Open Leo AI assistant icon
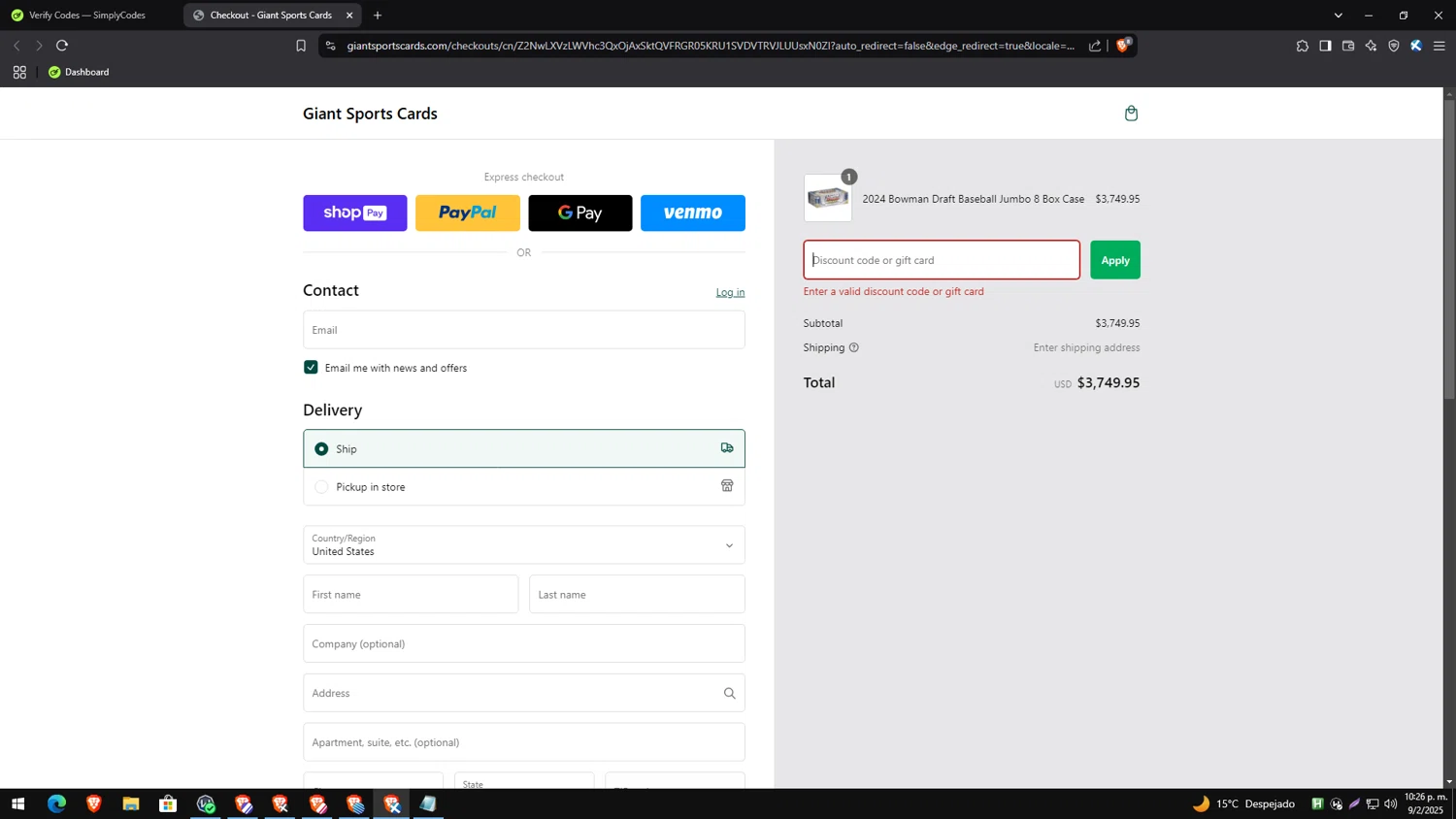This screenshot has height=819, width=1456. 1371,46
